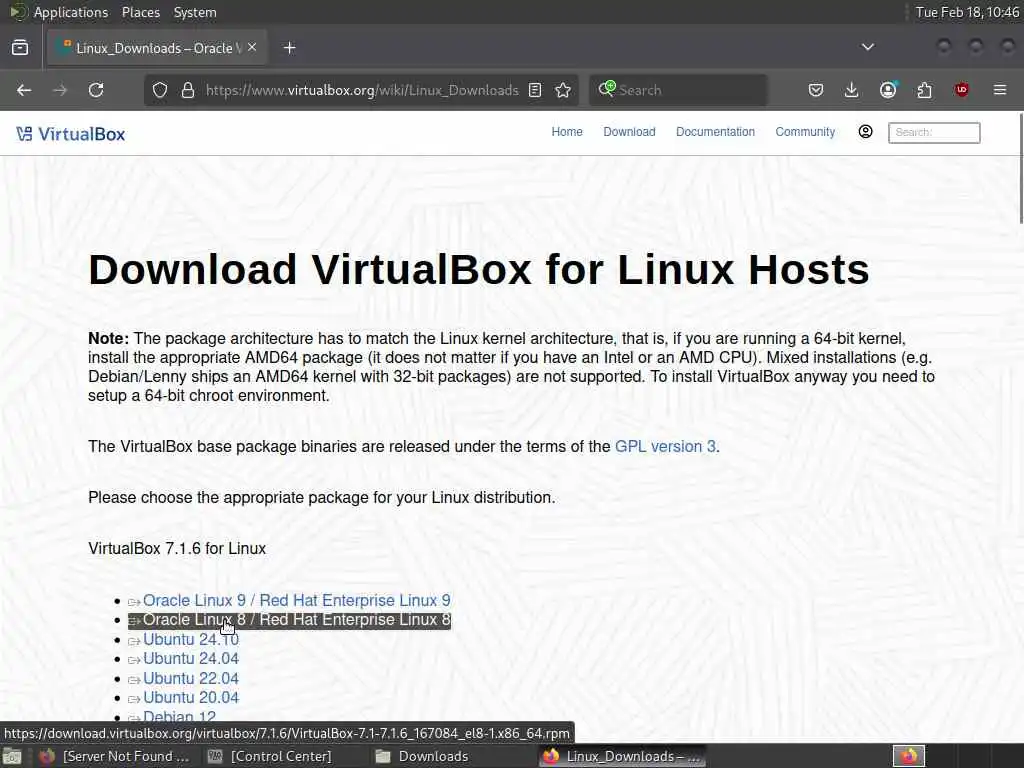Reload the current page

[x=96, y=90]
